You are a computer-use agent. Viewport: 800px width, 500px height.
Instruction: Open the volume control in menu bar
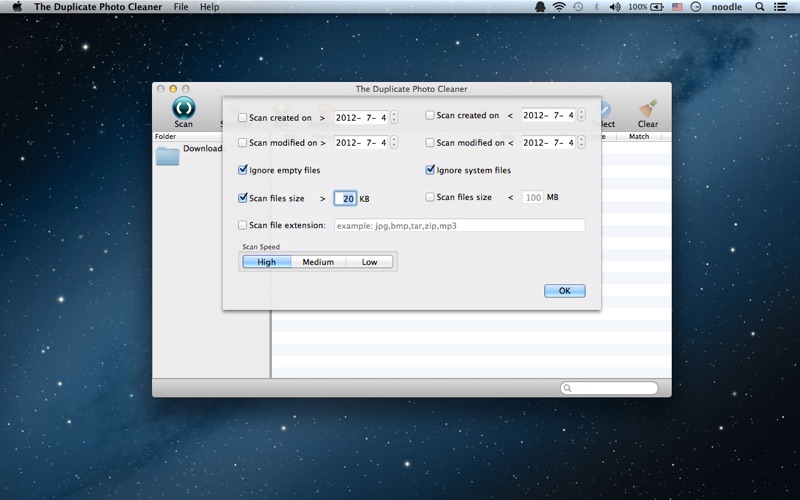click(615, 7)
